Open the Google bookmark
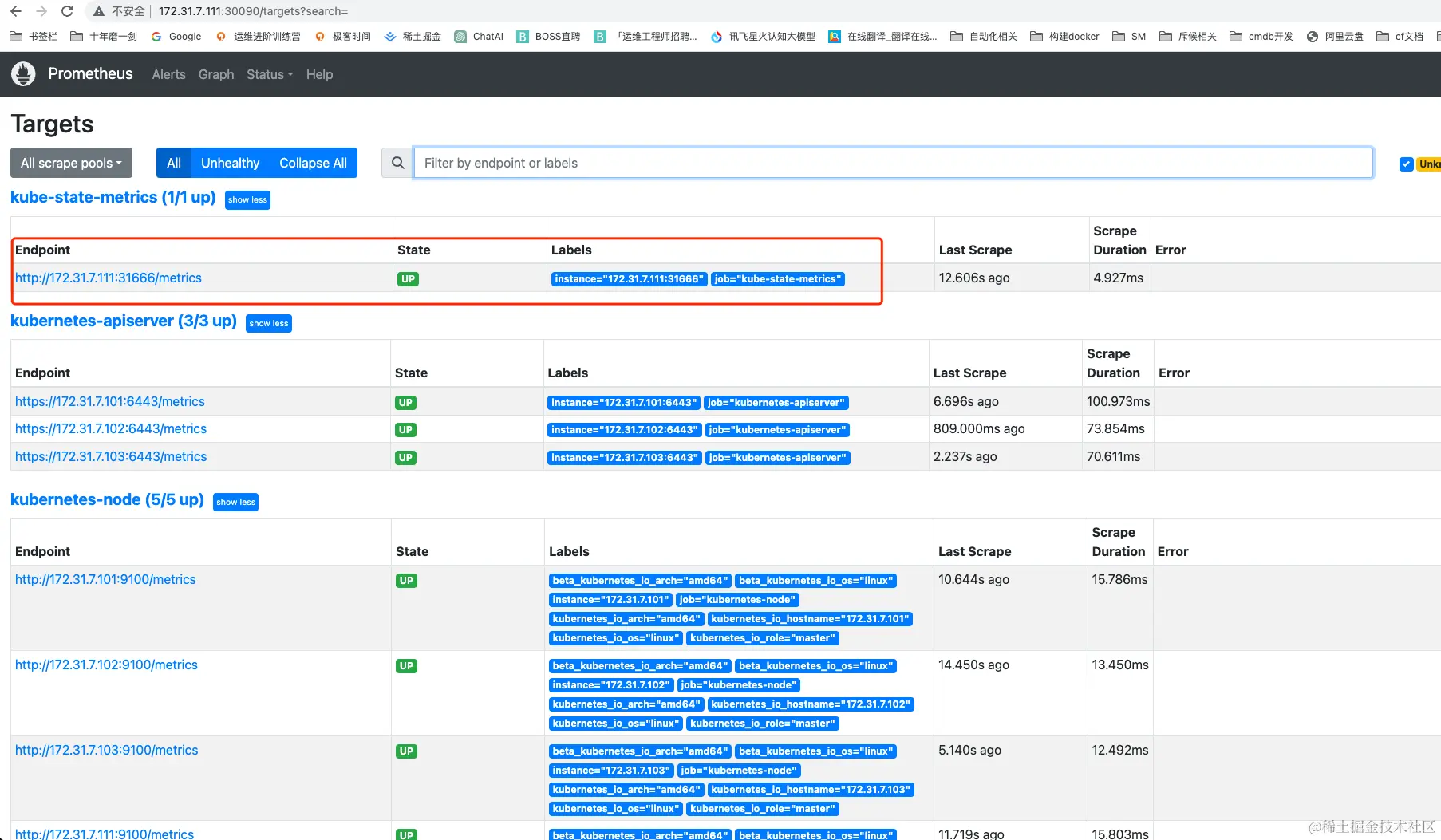The height and width of the screenshot is (840, 1441). point(176,37)
